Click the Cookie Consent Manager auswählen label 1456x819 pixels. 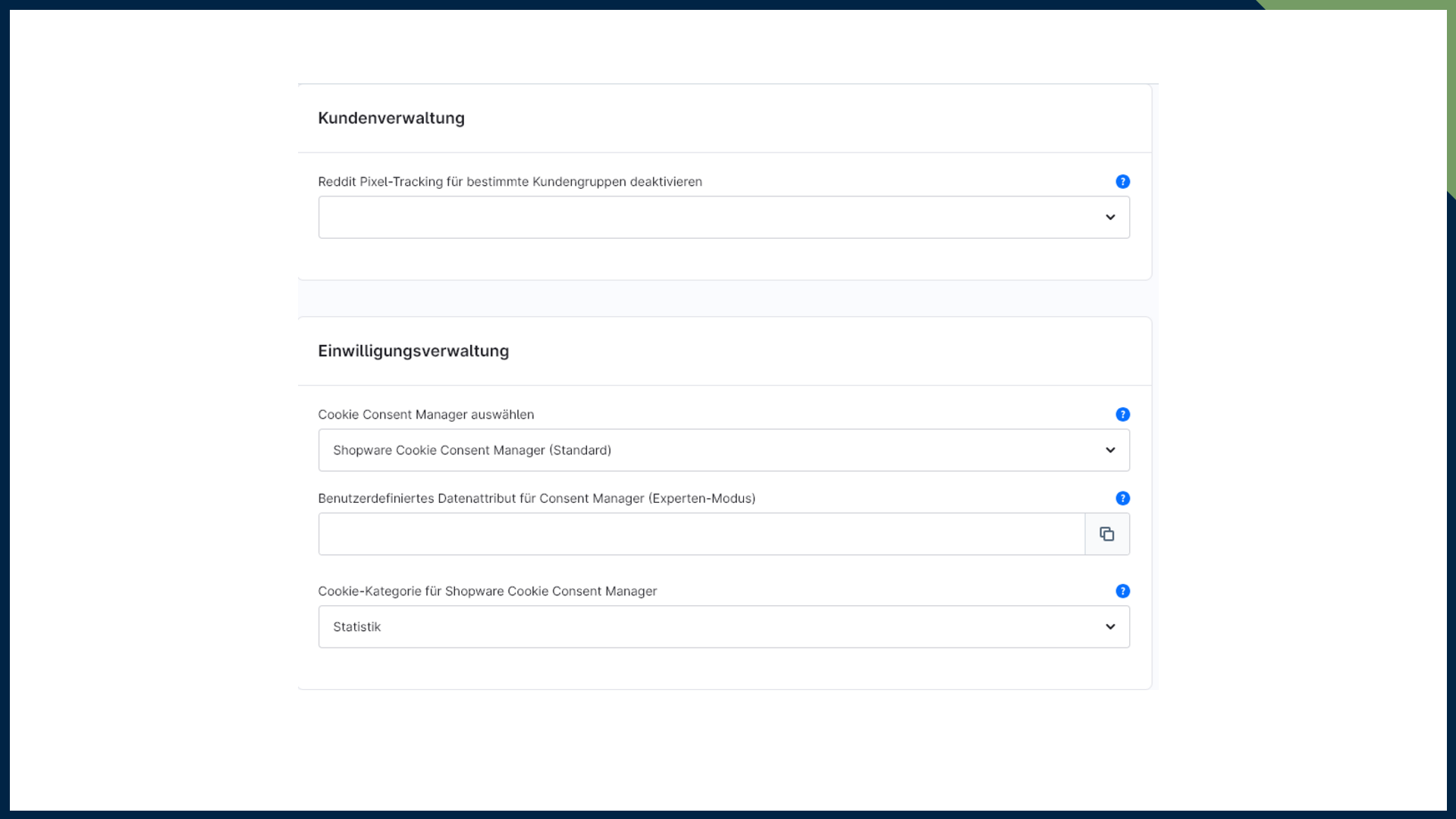(425, 415)
